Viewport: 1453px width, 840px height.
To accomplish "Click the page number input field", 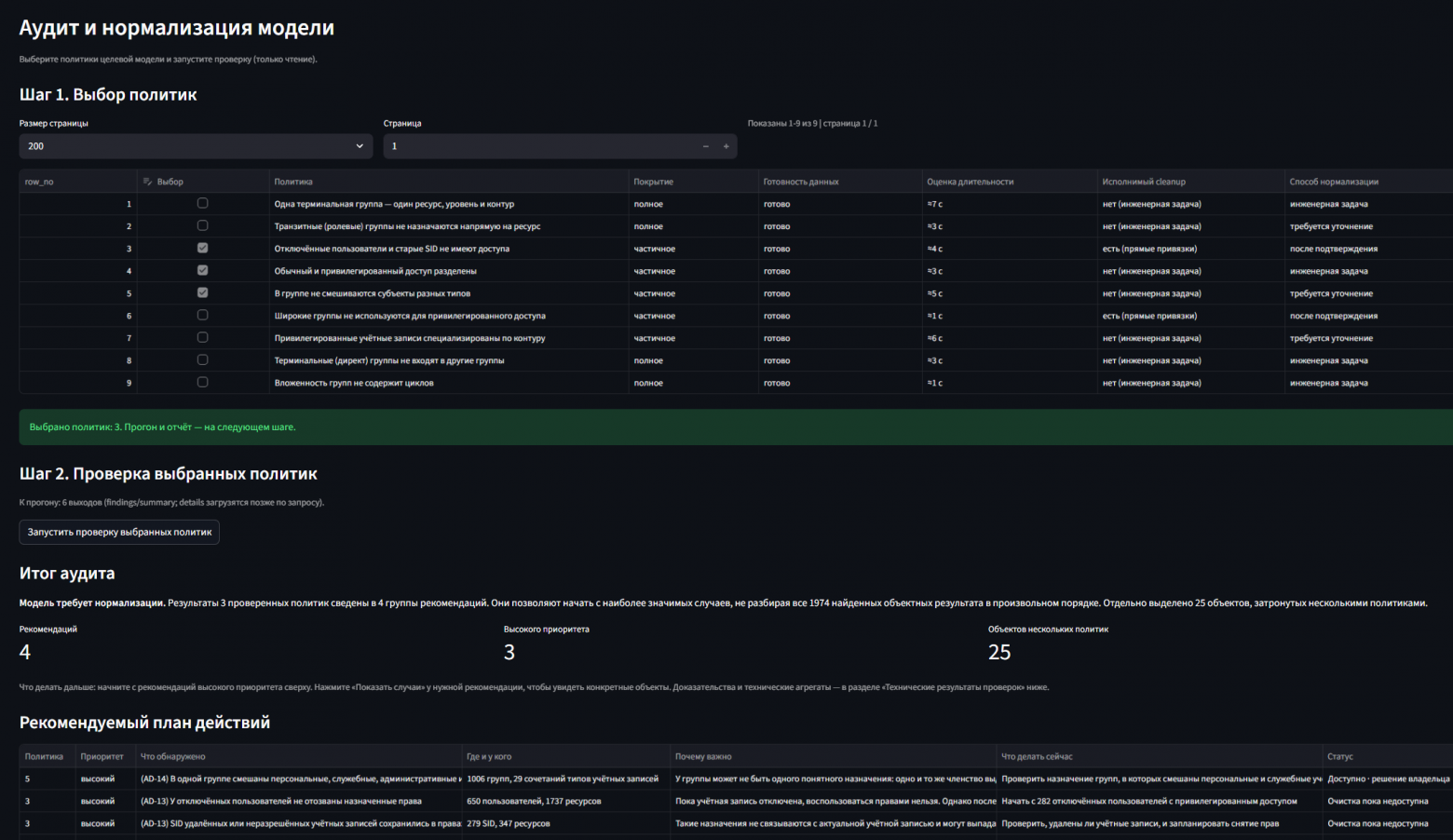I will [x=540, y=146].
